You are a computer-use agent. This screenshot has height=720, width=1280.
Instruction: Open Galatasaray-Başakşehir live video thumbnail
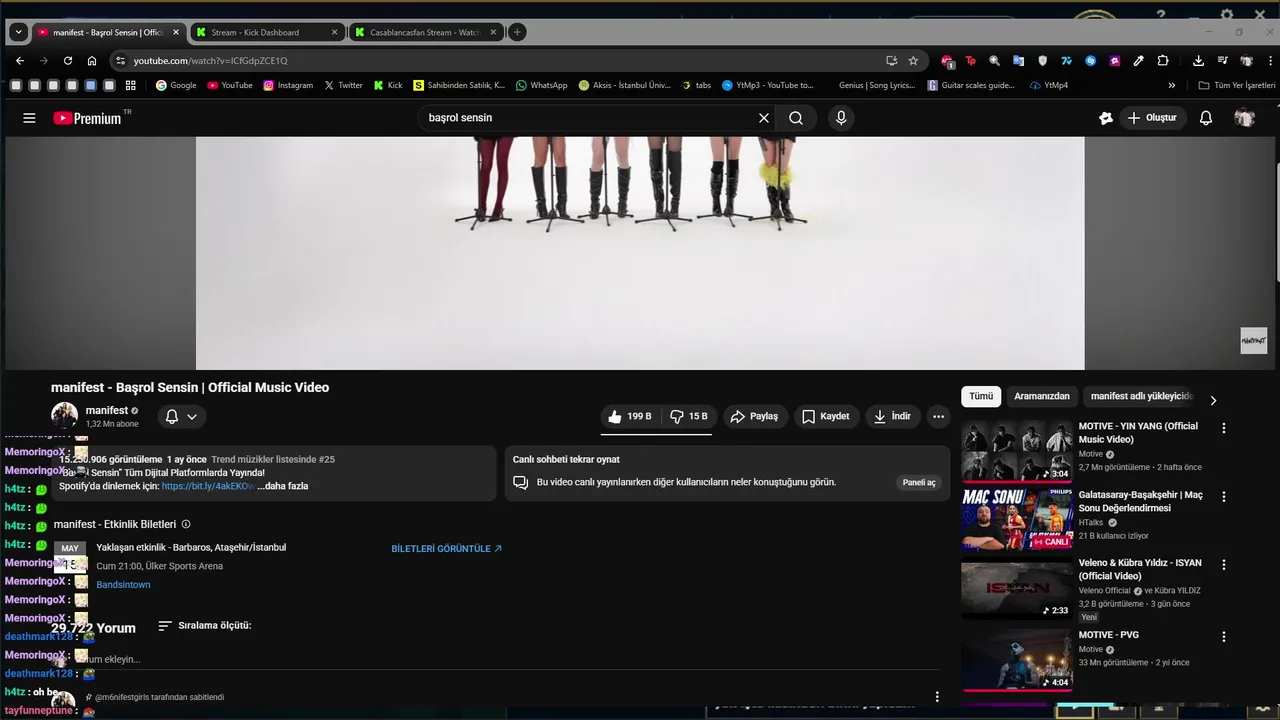(x=1017, y=519)
